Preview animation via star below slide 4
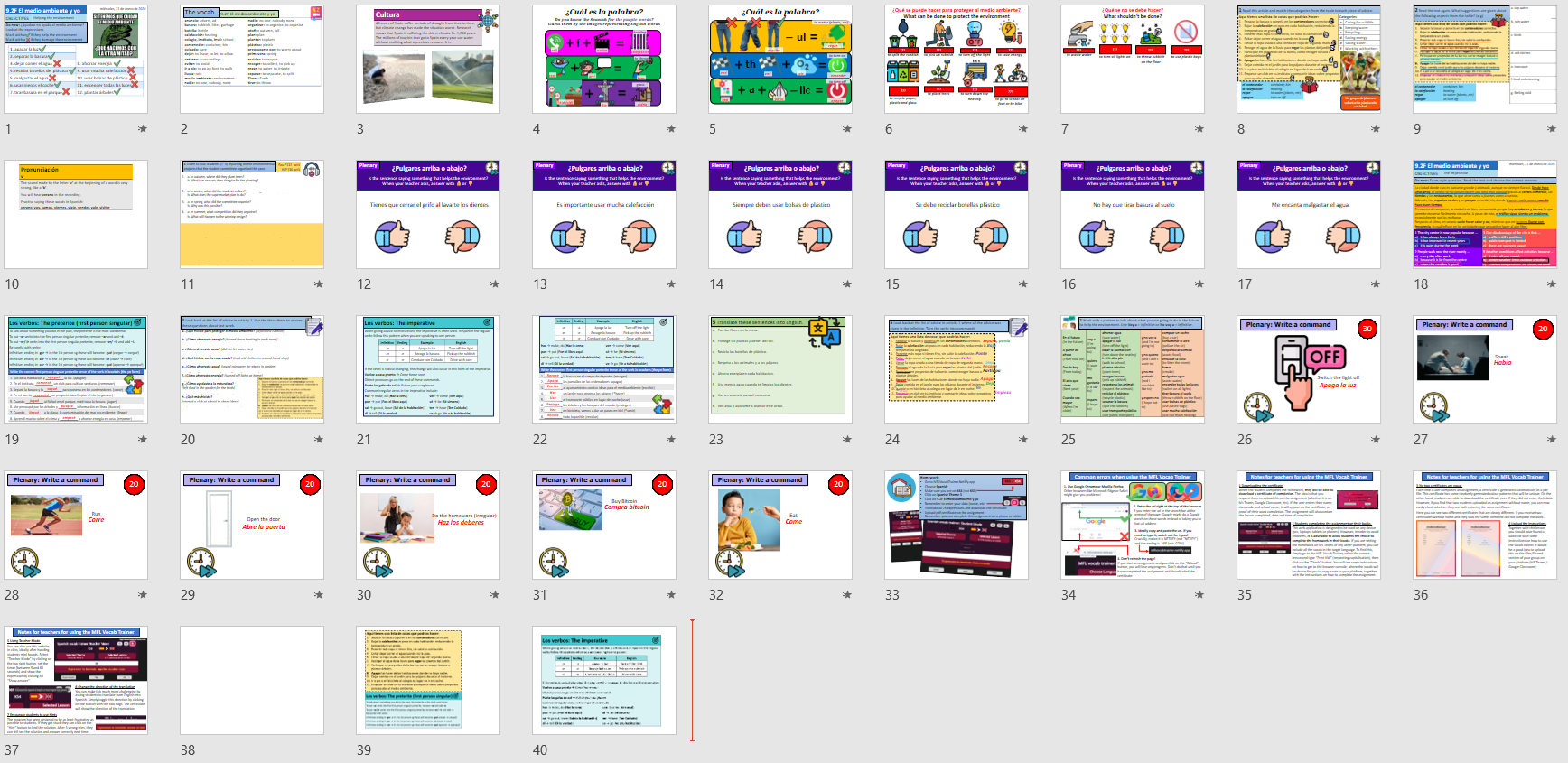 670,129
